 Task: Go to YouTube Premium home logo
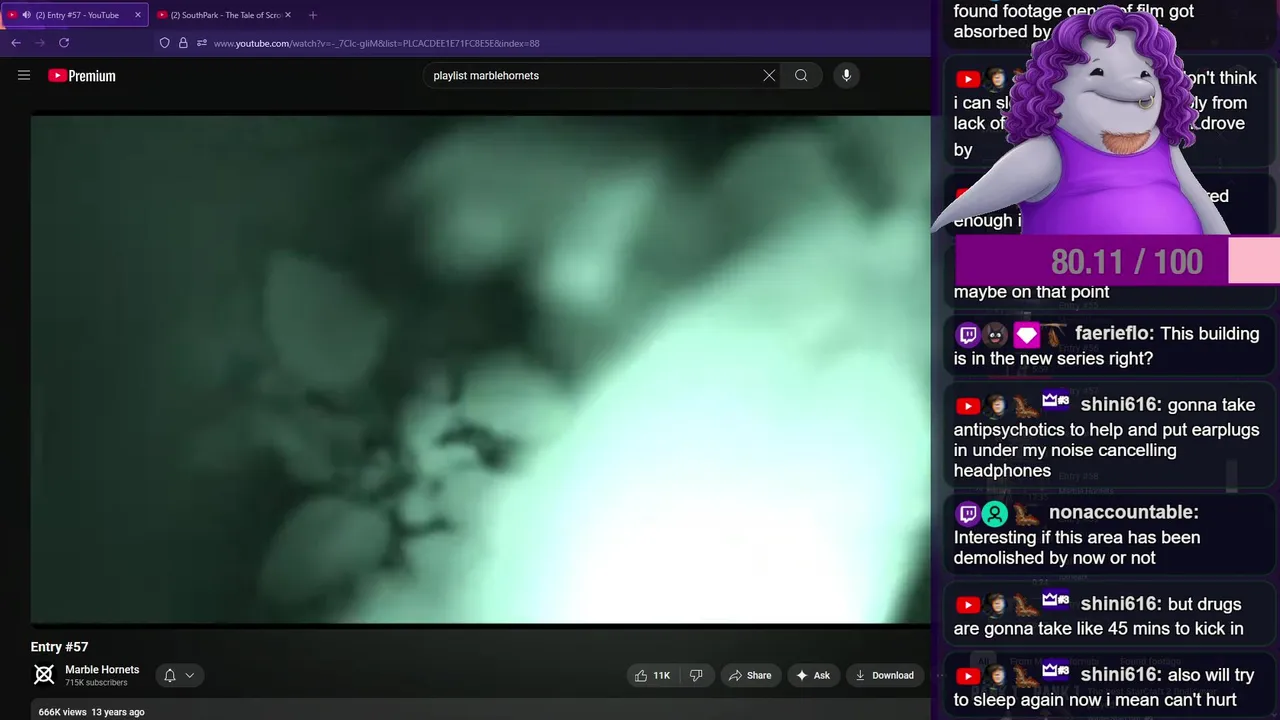tap(82, 75)
